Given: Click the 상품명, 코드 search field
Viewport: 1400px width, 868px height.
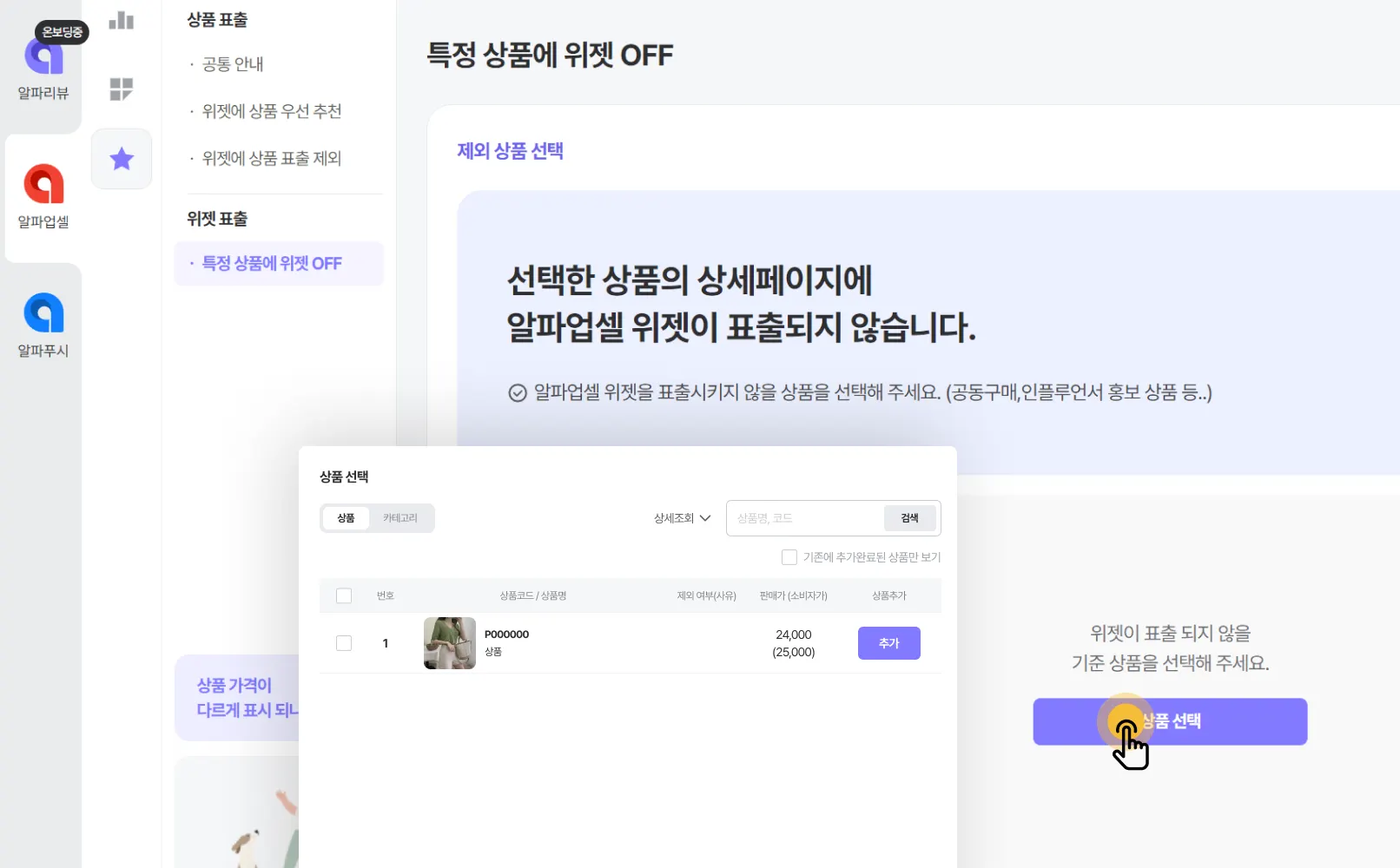Looking at the screenshot, I should click(805, 518).
